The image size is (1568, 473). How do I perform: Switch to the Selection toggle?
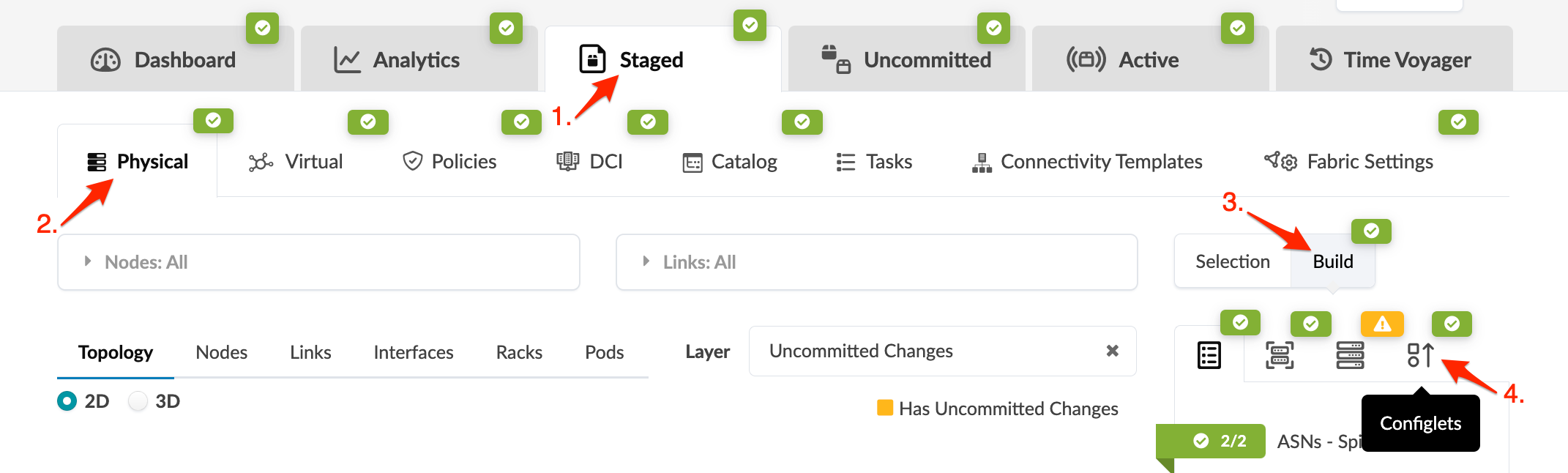1233,262
